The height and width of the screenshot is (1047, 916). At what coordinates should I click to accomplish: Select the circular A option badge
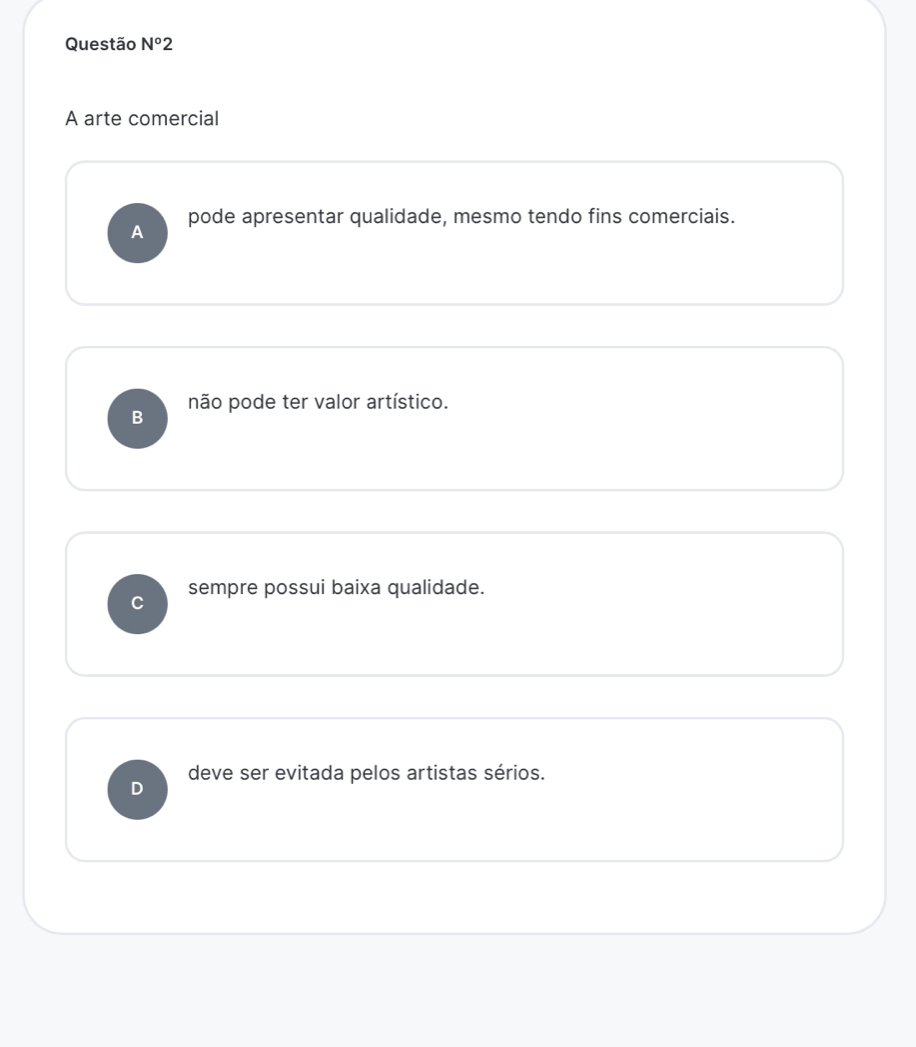[137, 233]
